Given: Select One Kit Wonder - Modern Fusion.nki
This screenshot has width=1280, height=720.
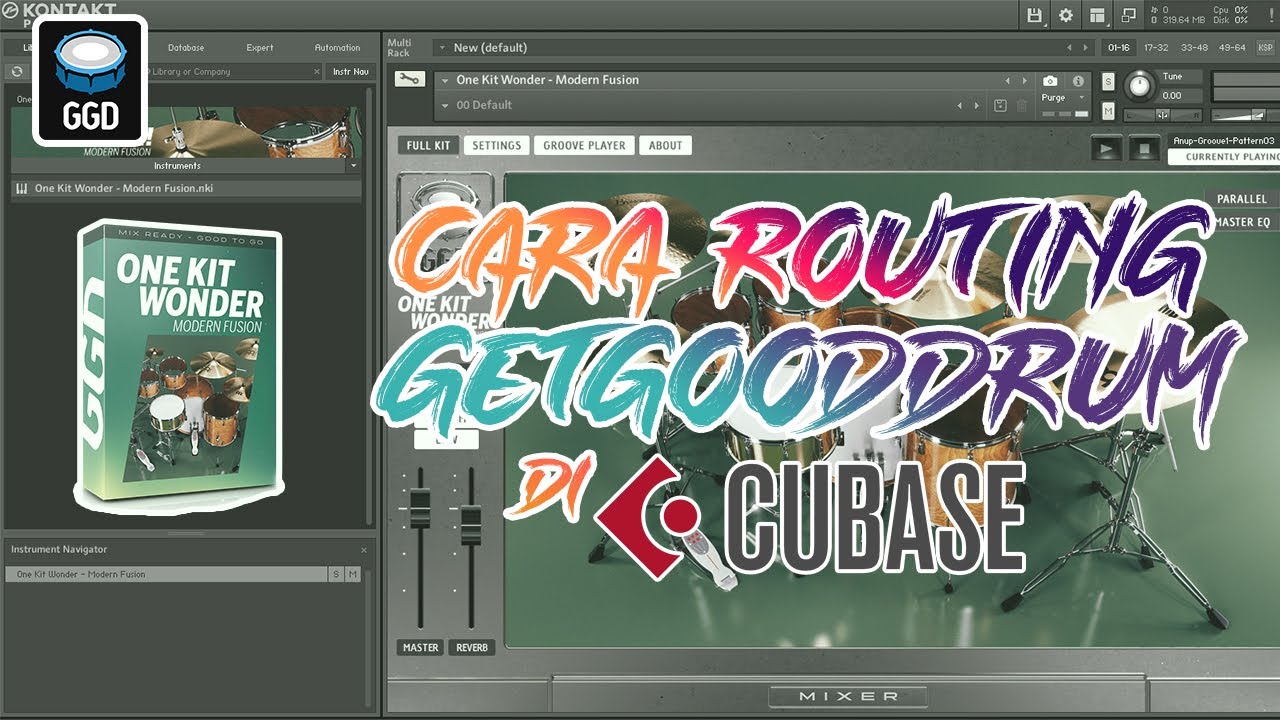Looking at the screenshot, I should [x=186, y=188].
